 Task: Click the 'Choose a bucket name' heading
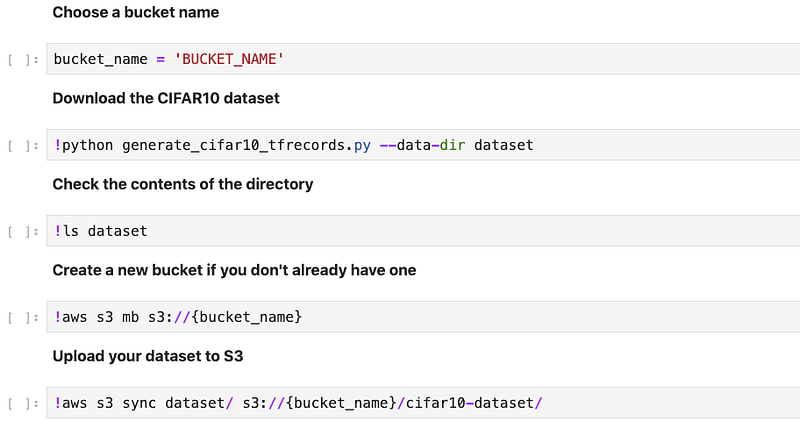click(x=135, y=13)
